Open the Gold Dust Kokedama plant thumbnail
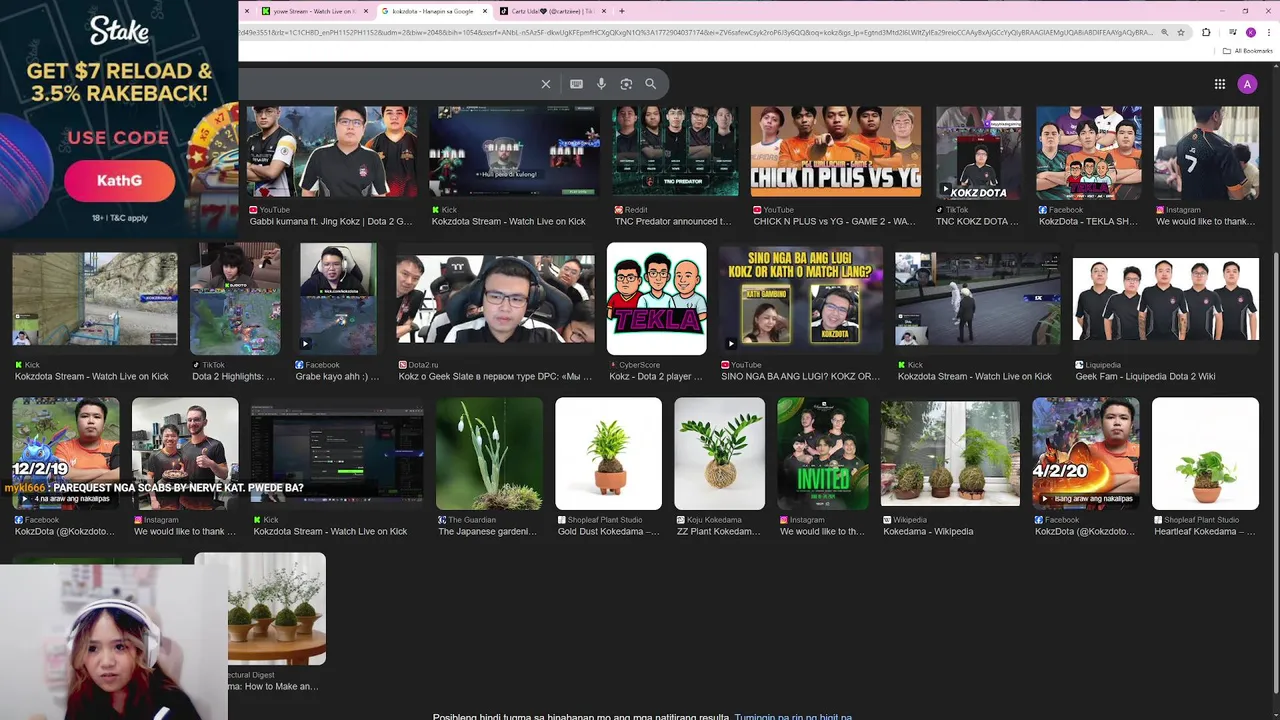Image resolution: width=1280 pixels, height=720 pixels. click(608, 453)
